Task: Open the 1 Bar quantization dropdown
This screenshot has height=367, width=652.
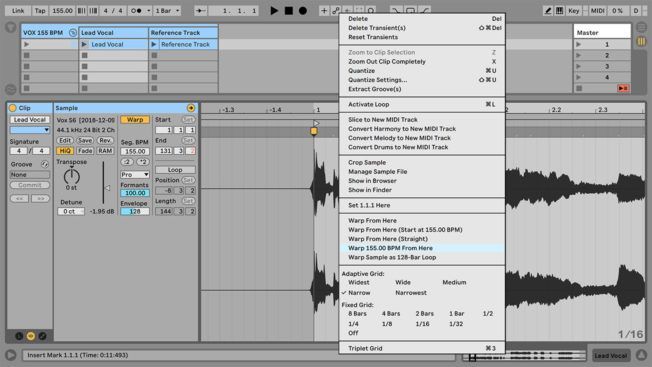Action: coord(167,11)
